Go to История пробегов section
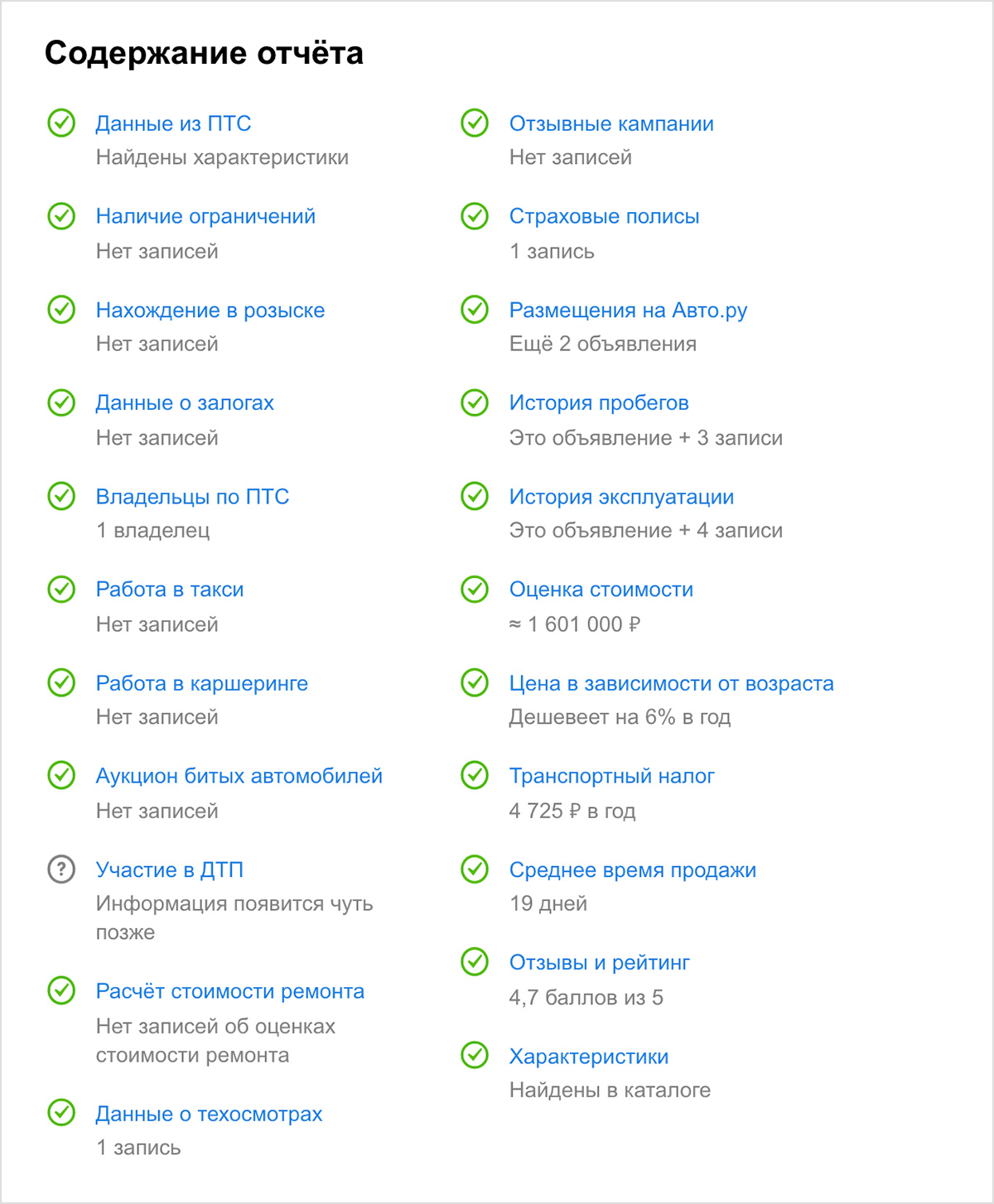This screenshot has height=1204, width=994. (x=599, y=403)
